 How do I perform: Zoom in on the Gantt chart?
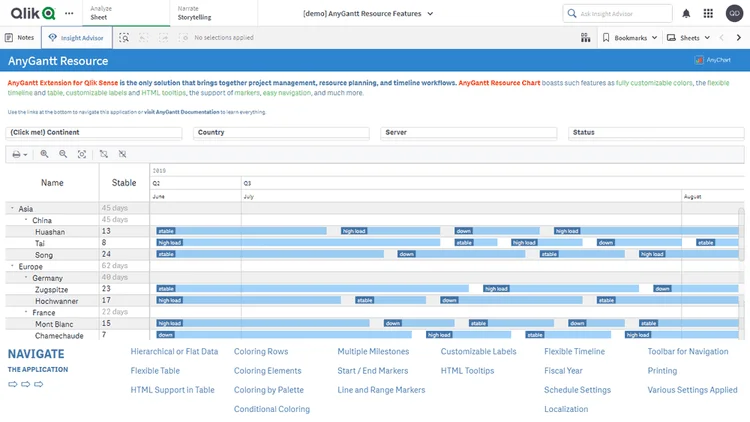point(44,154)
